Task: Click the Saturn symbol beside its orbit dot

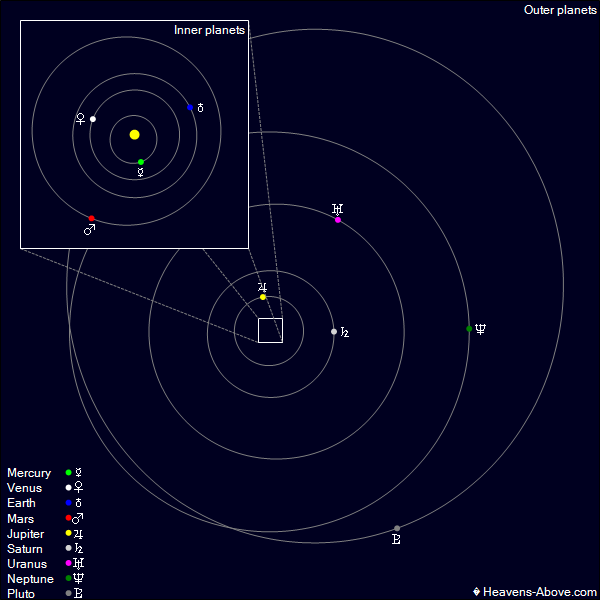Action: click(x=345, y=332)
